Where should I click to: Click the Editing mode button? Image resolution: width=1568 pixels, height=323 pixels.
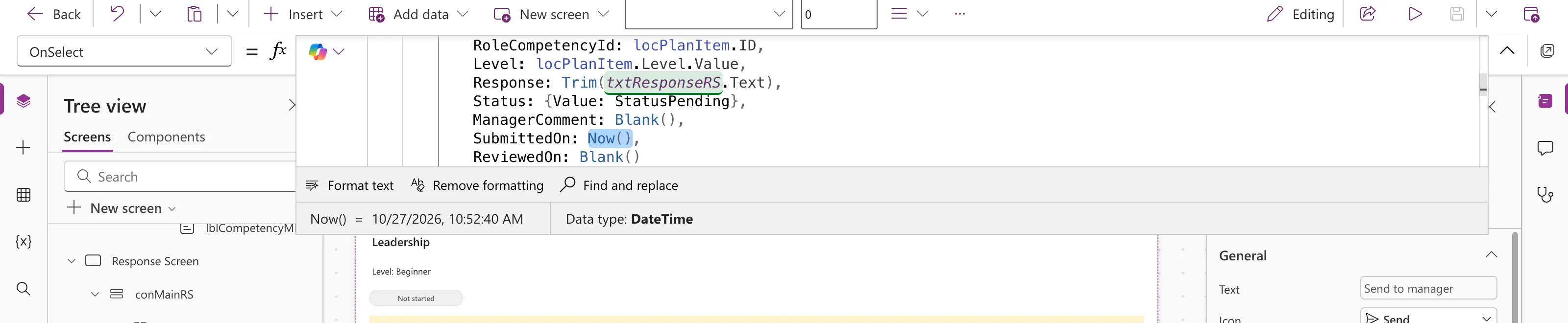(1300, 14)
